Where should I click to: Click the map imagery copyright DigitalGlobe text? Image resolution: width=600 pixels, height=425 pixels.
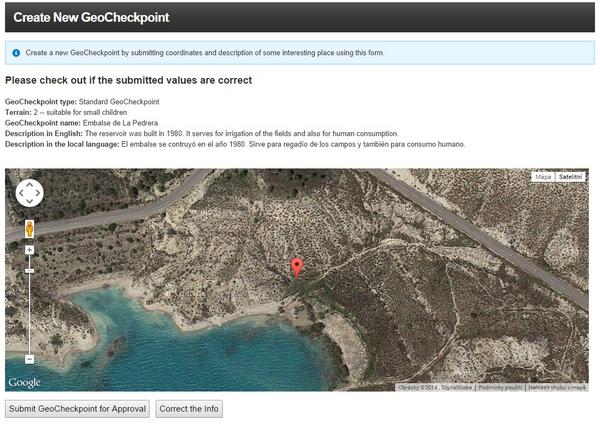[x=435, y=388]
